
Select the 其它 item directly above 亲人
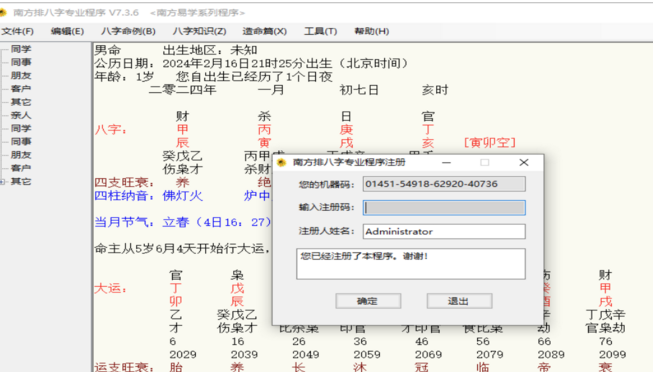point(21,102)
